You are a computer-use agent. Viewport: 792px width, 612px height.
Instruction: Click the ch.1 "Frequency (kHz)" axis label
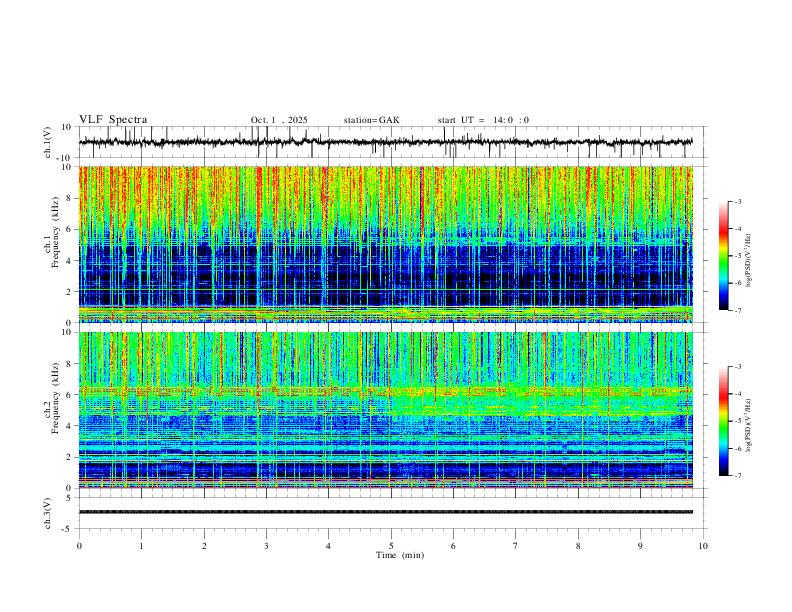(x=55, y=230)
